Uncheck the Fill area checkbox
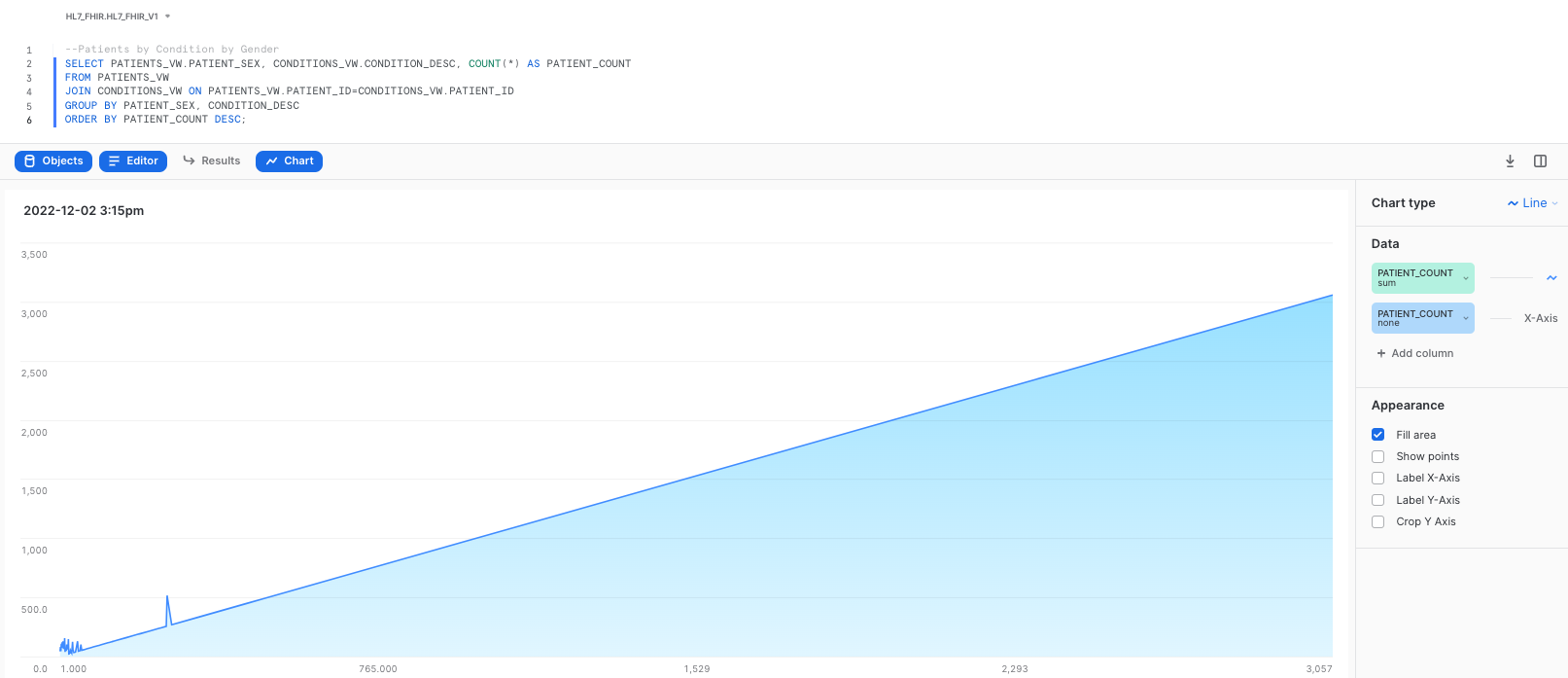Screen dimensions: 1568x678 [x=1377, y=435]
